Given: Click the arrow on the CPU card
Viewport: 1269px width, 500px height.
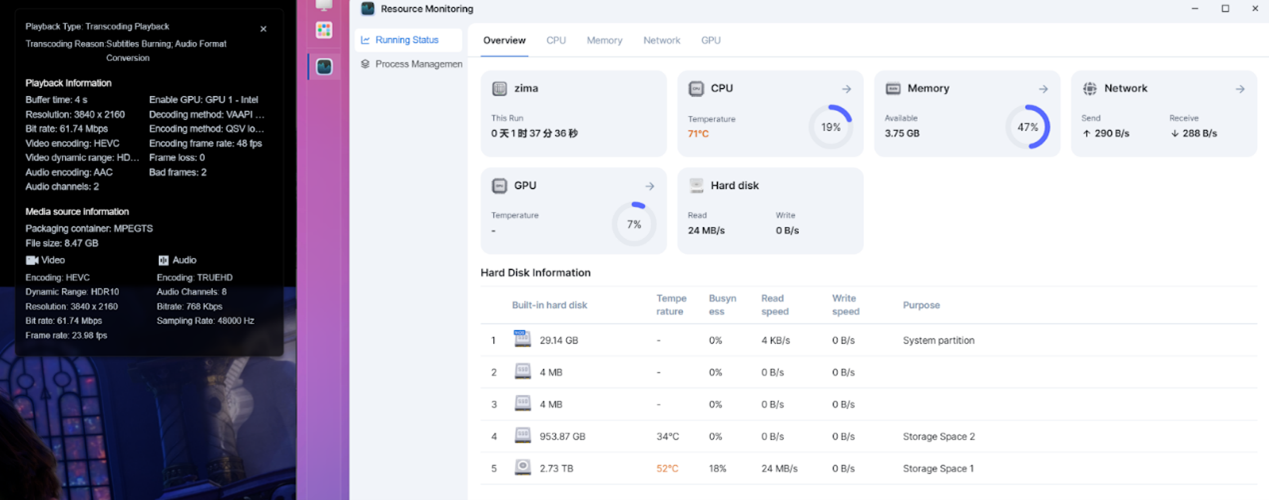Looking at the screenshot, I should [x=846, y=89].
